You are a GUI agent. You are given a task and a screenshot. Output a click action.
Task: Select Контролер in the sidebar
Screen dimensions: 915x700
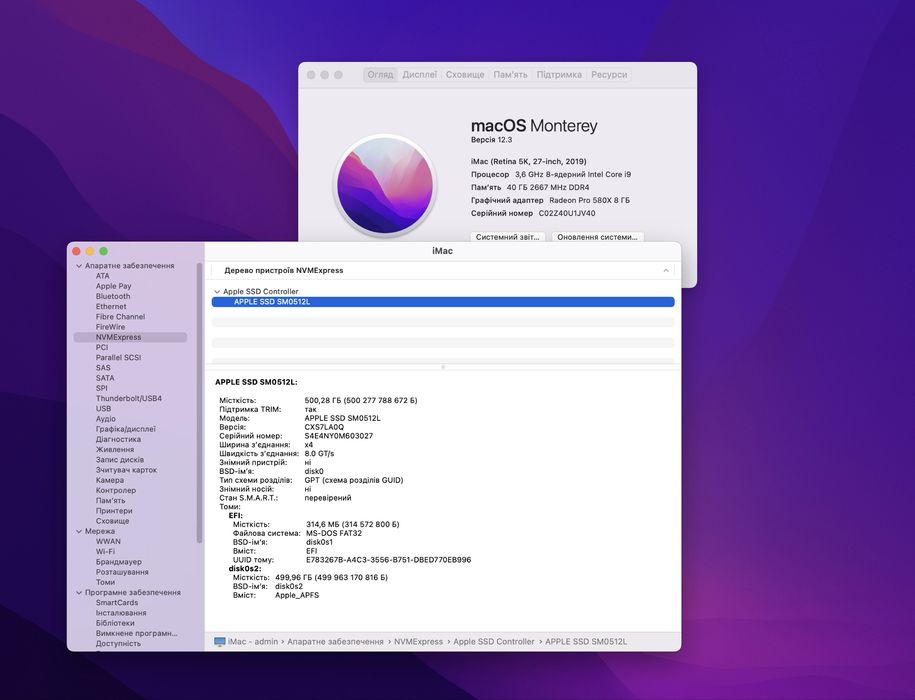tap(116, 490)
